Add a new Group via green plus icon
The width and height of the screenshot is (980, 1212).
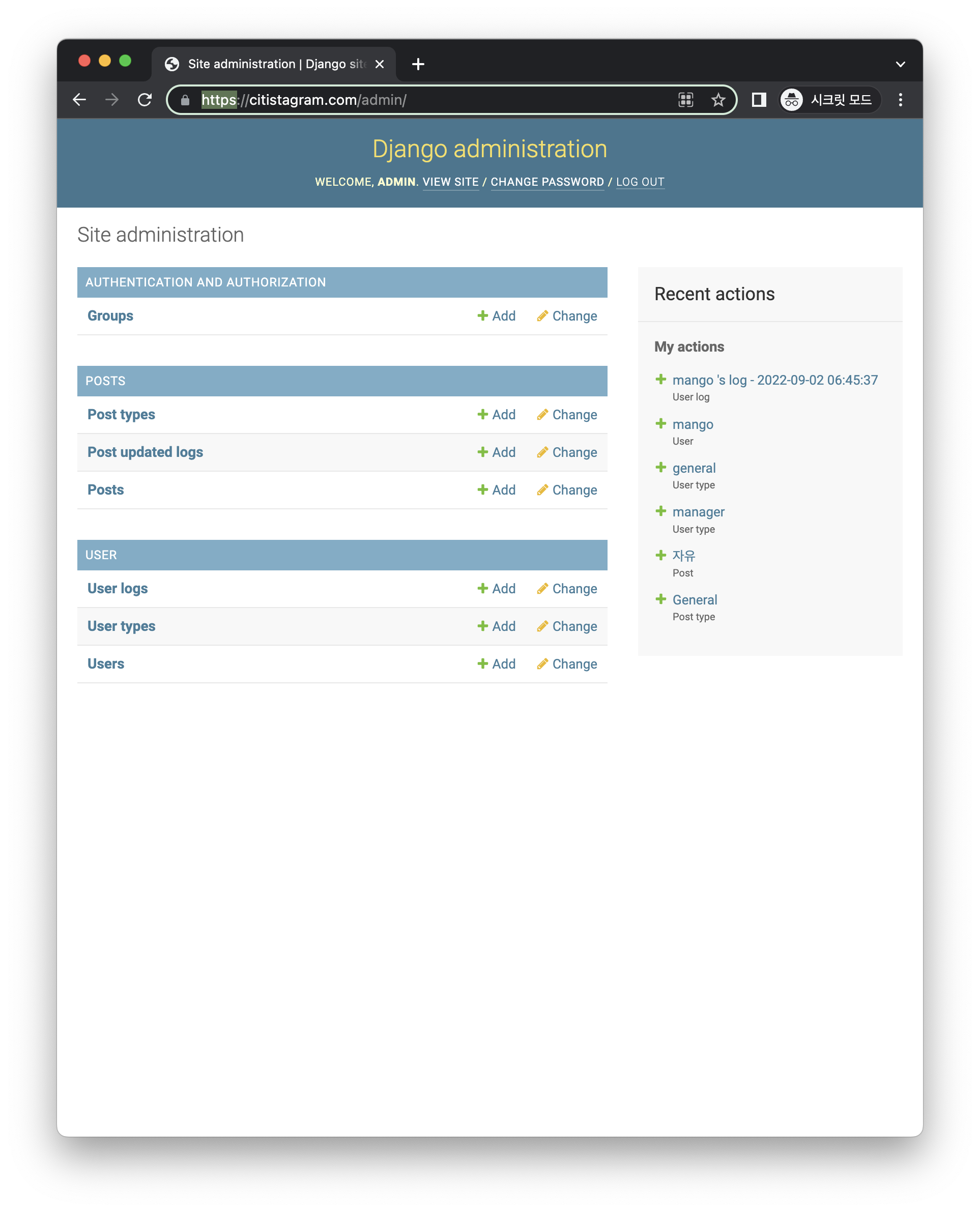(x=483, y=316)
